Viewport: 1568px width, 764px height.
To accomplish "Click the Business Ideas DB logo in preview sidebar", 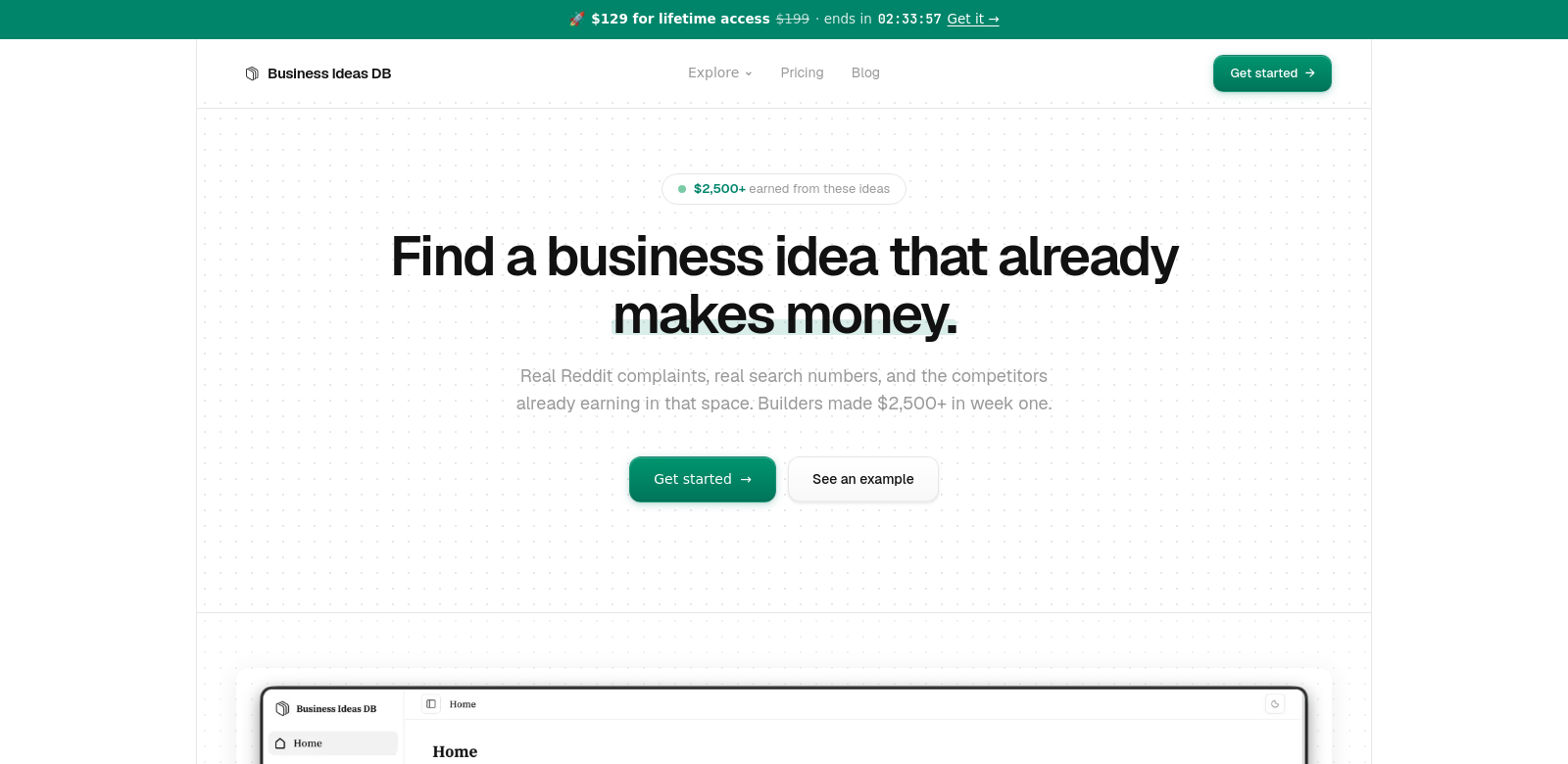I will point(326,708).
